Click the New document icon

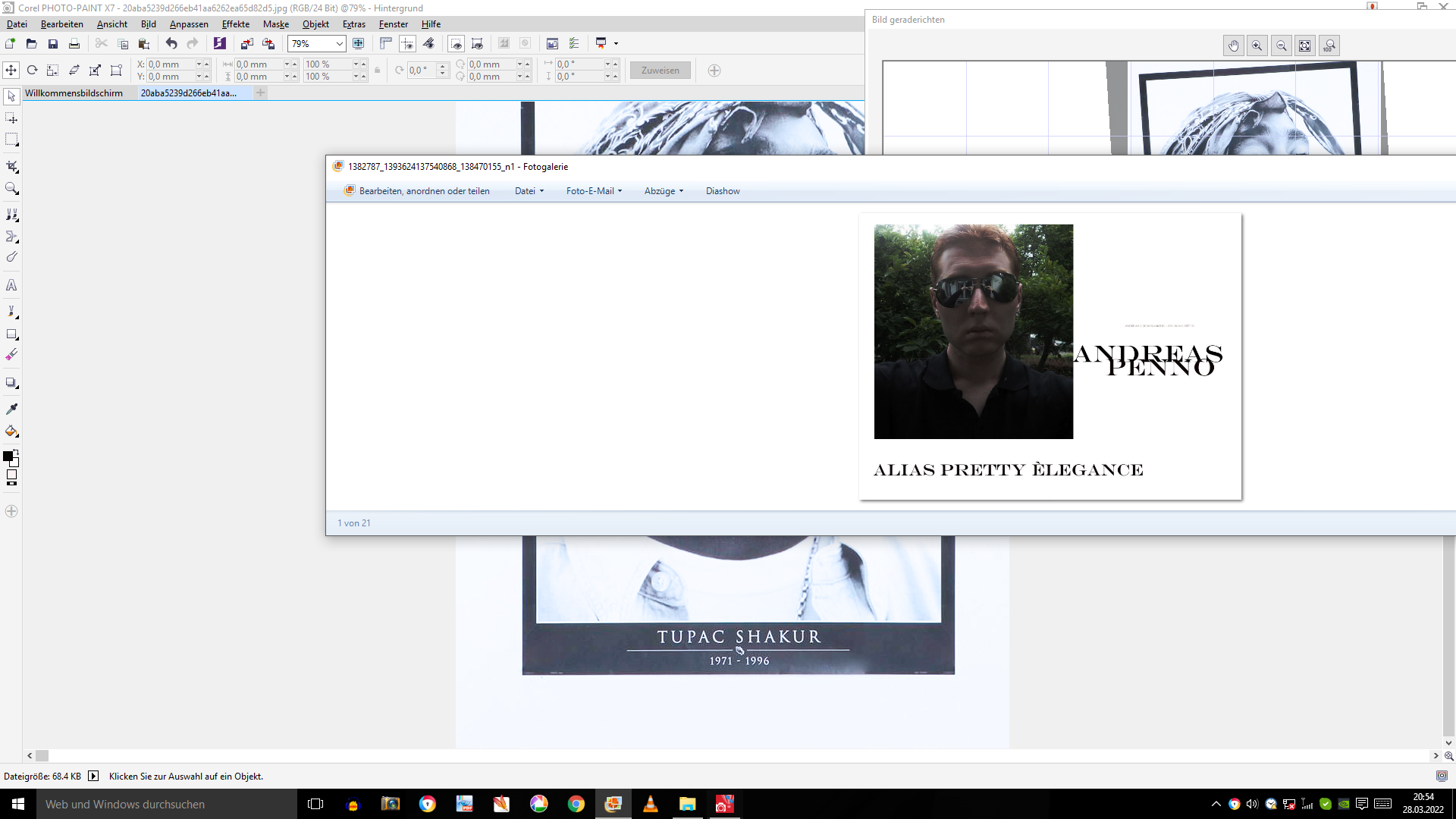11,44
